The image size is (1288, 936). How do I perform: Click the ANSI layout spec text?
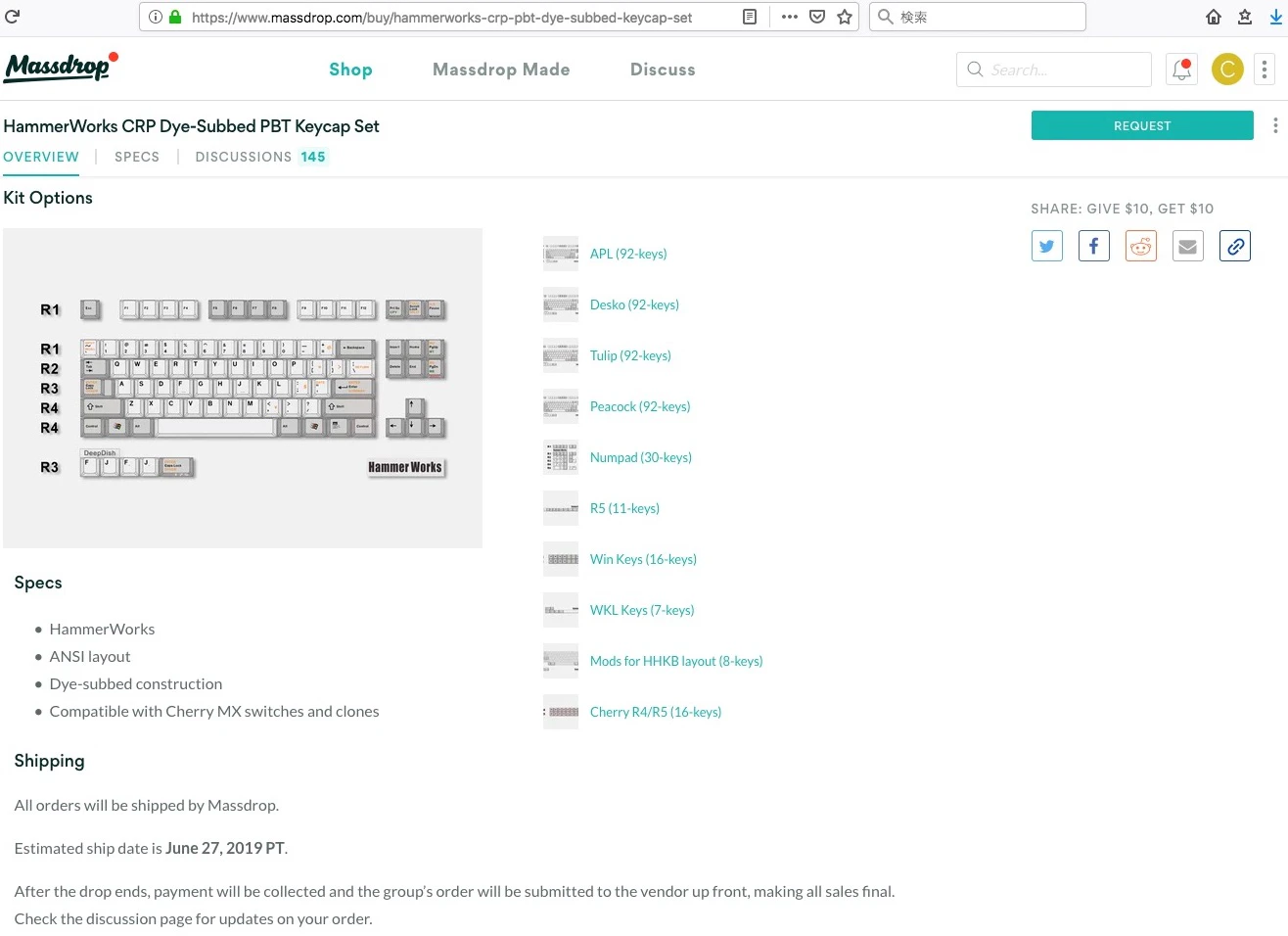[x=90, y=656]
